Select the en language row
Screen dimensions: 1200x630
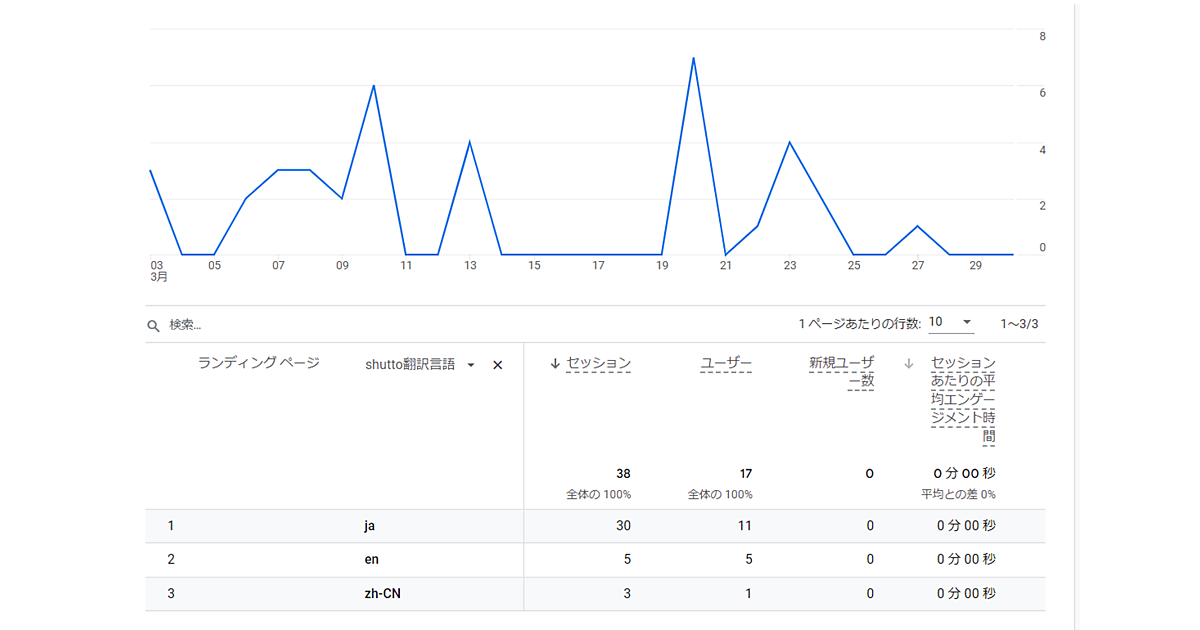pos(372,560)
